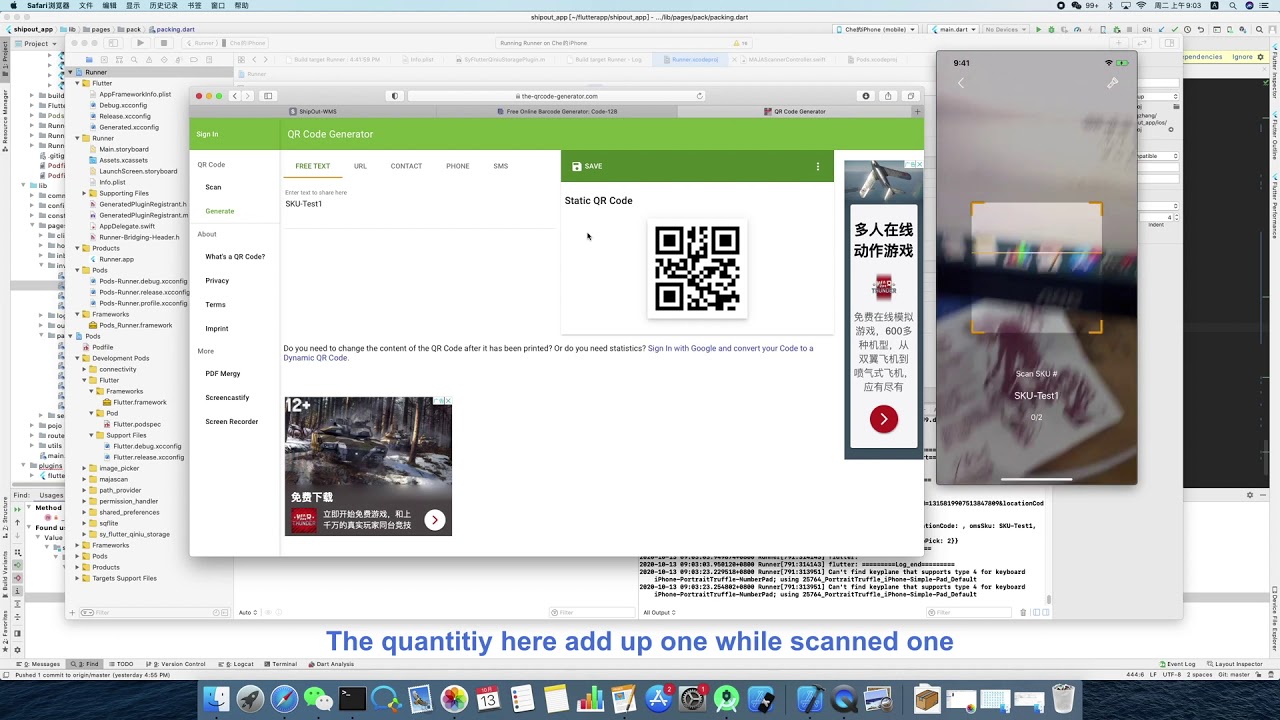The image size is (1280, 720).
Task: Open Finder from the Dock
Action: pyautogui.click(x=216, y=699)
